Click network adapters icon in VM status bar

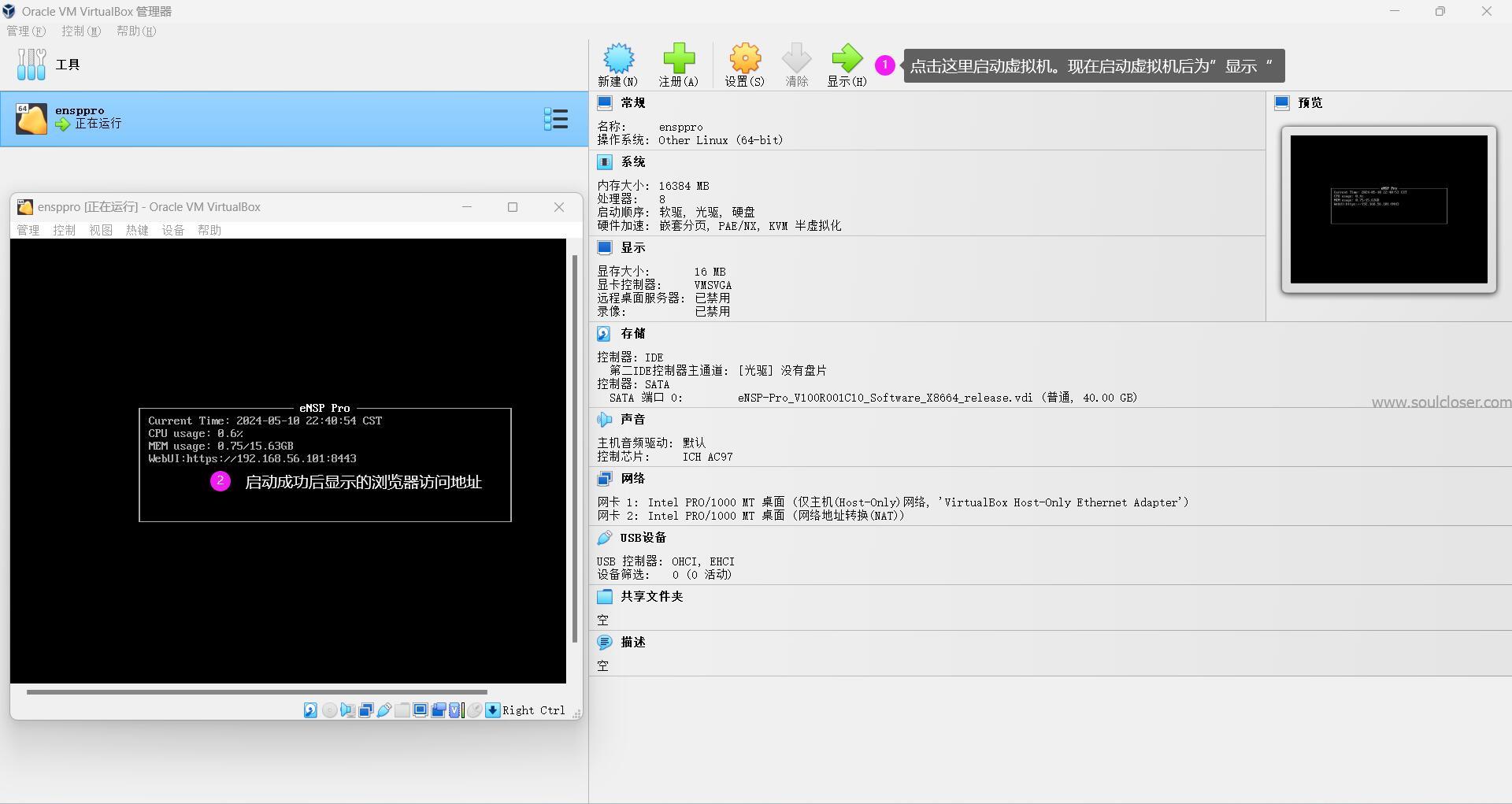[x=365, y=710]
